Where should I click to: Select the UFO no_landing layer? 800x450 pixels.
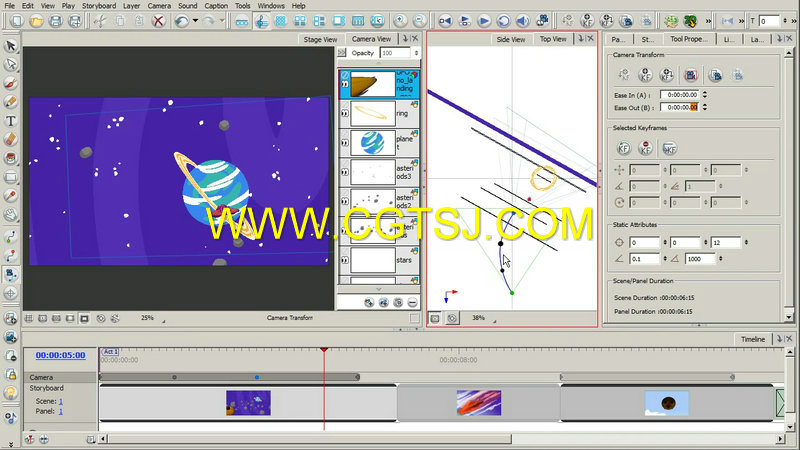coord(379,84)
